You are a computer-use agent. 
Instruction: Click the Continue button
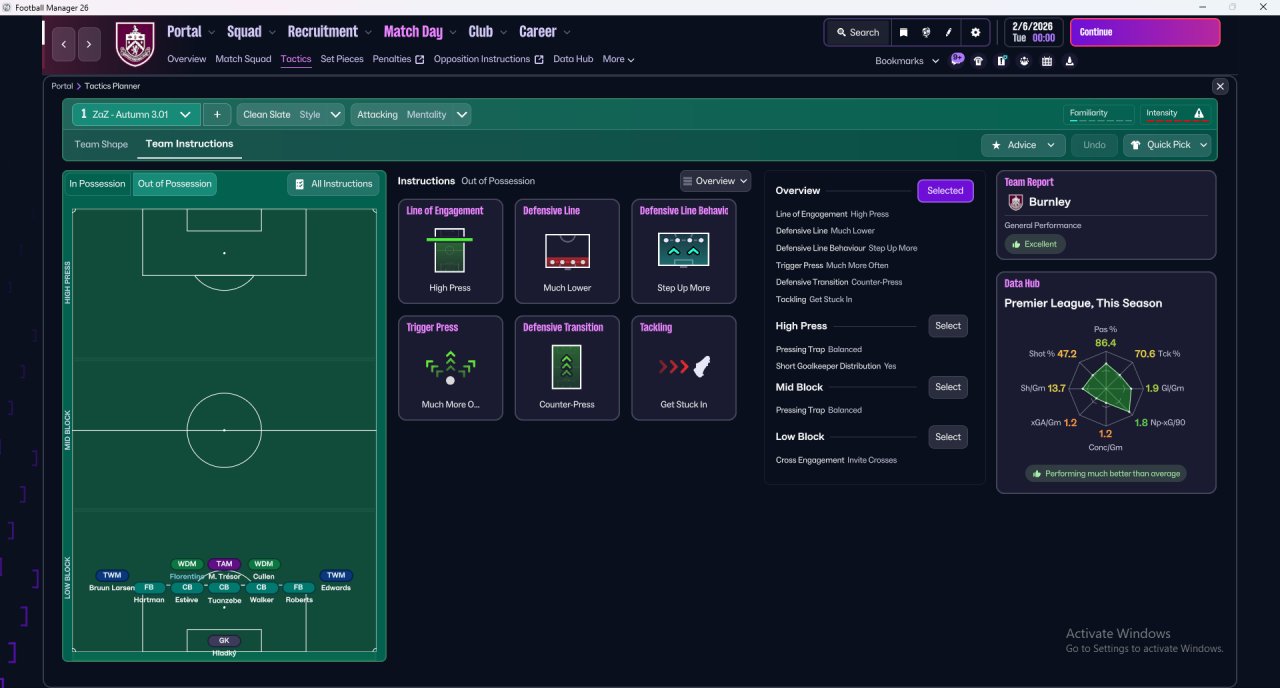click(1145, 32)
